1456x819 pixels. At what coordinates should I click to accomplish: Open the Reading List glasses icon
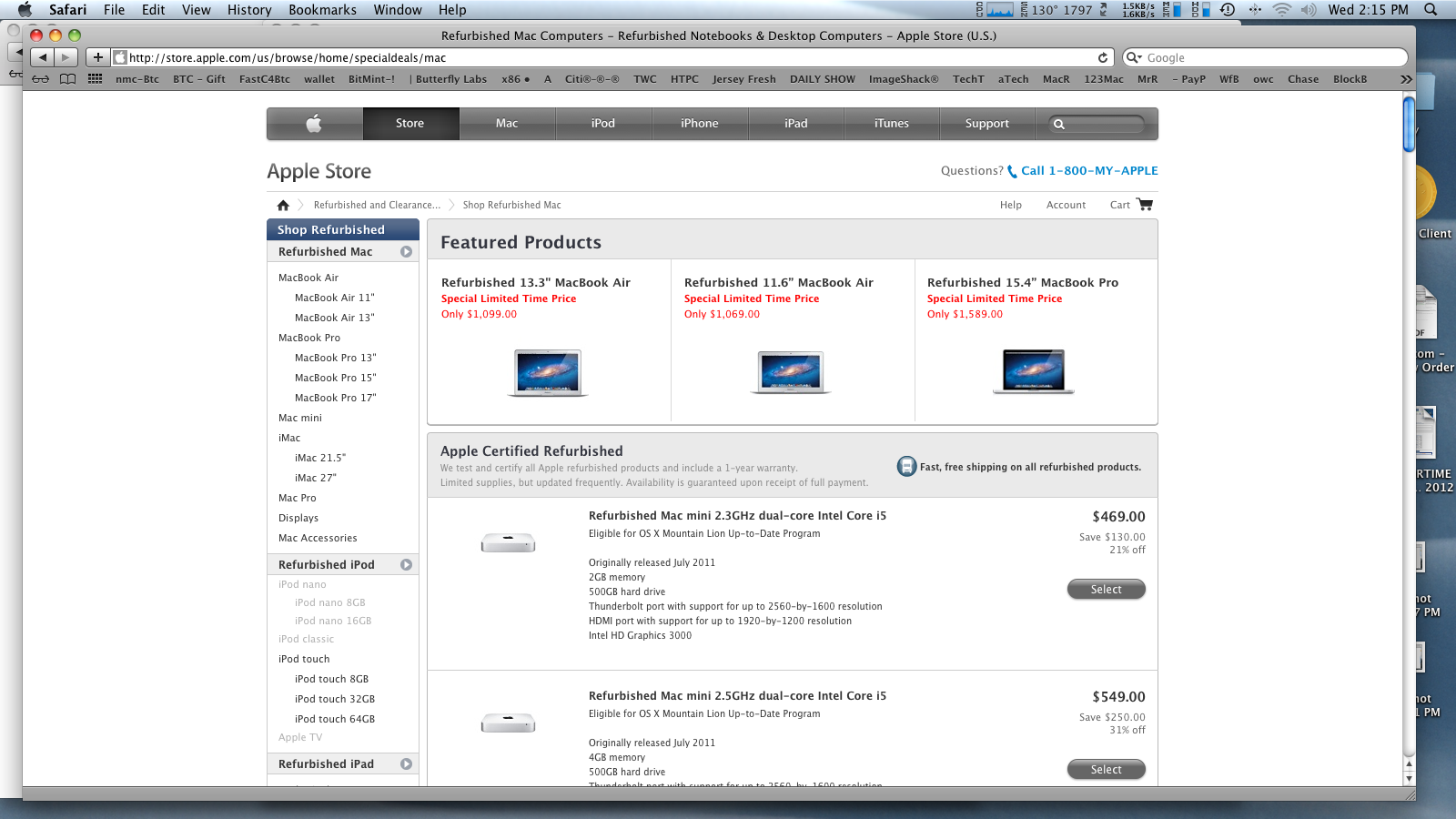[41, 79]
